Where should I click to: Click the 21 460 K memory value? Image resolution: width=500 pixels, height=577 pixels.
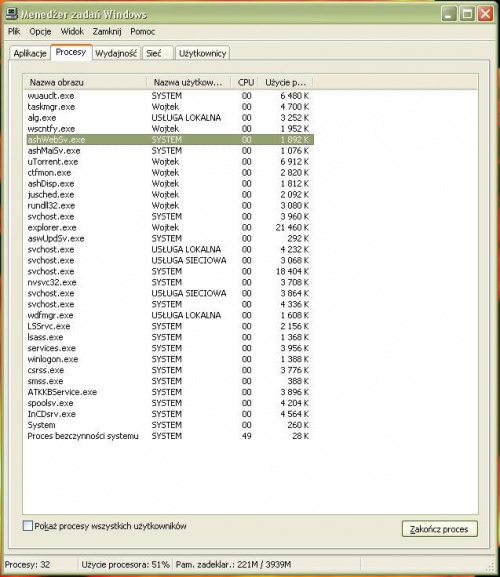pos(292,228)
